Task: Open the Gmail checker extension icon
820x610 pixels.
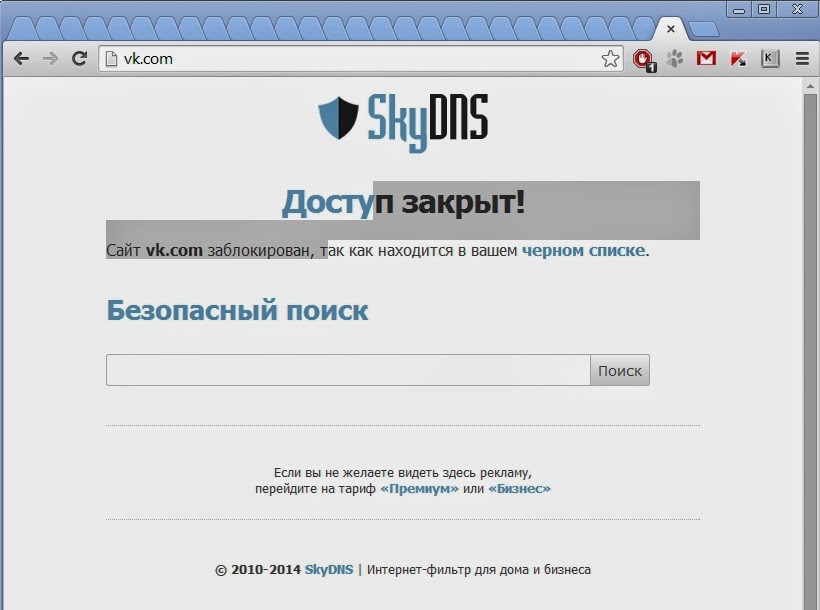Action: 706,58
